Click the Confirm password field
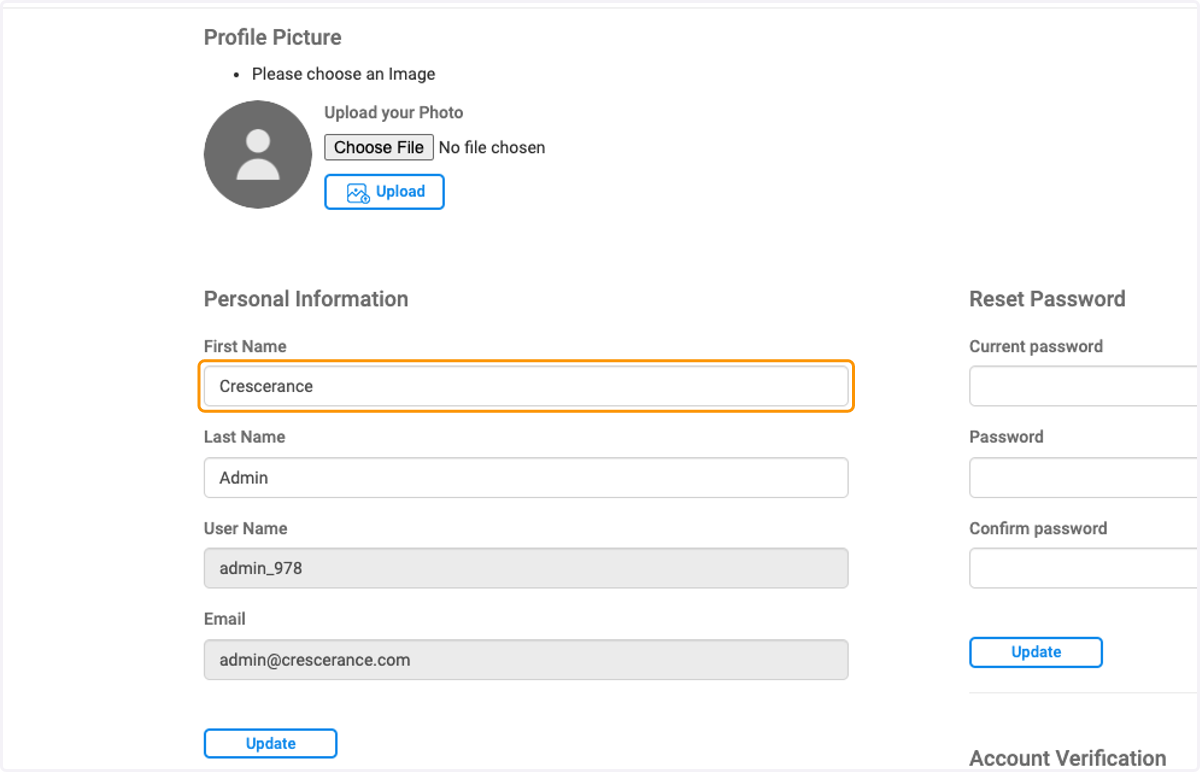1200x772 pixels. pyautogui.click(x=1084, y=568)
